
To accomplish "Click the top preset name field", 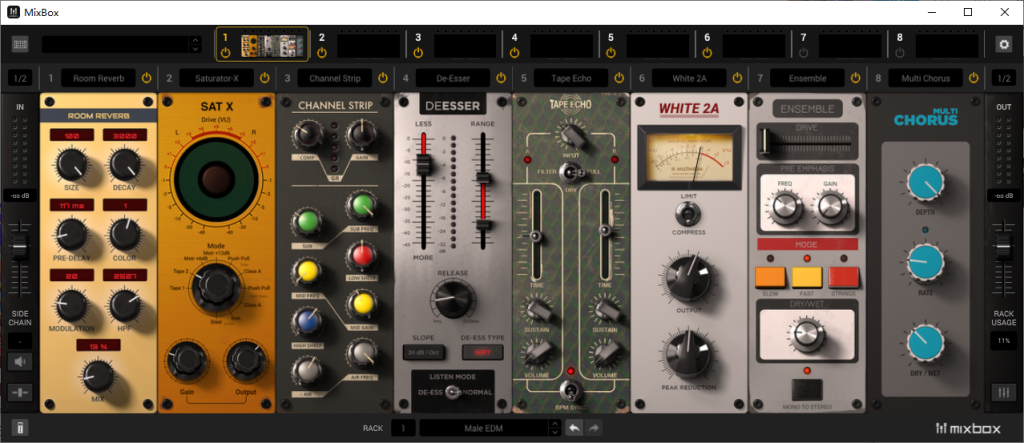I will tap(115, 44).
